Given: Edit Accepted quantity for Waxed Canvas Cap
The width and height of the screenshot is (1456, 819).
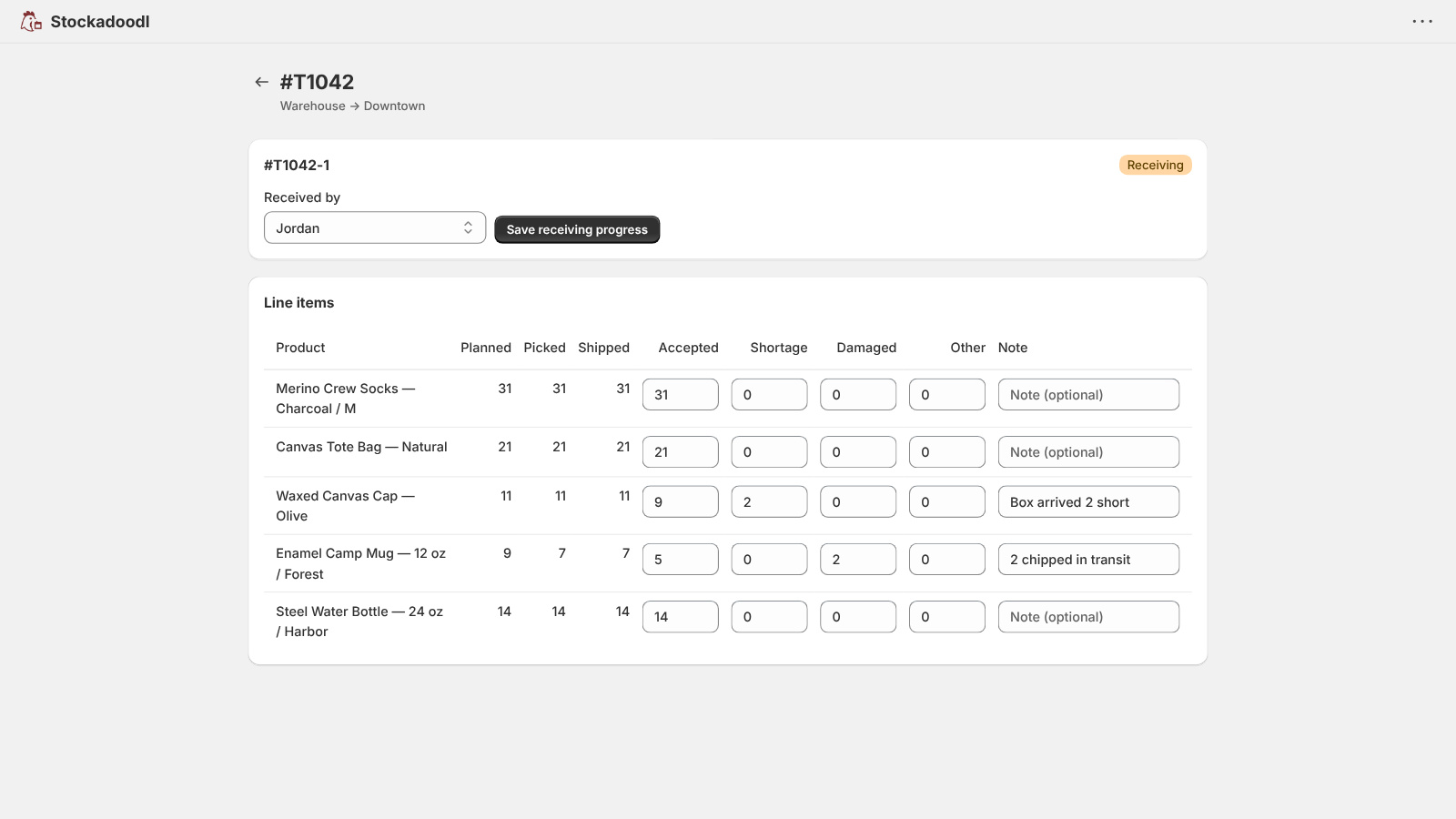Looking at the screenshot, I should pos(681,502).
